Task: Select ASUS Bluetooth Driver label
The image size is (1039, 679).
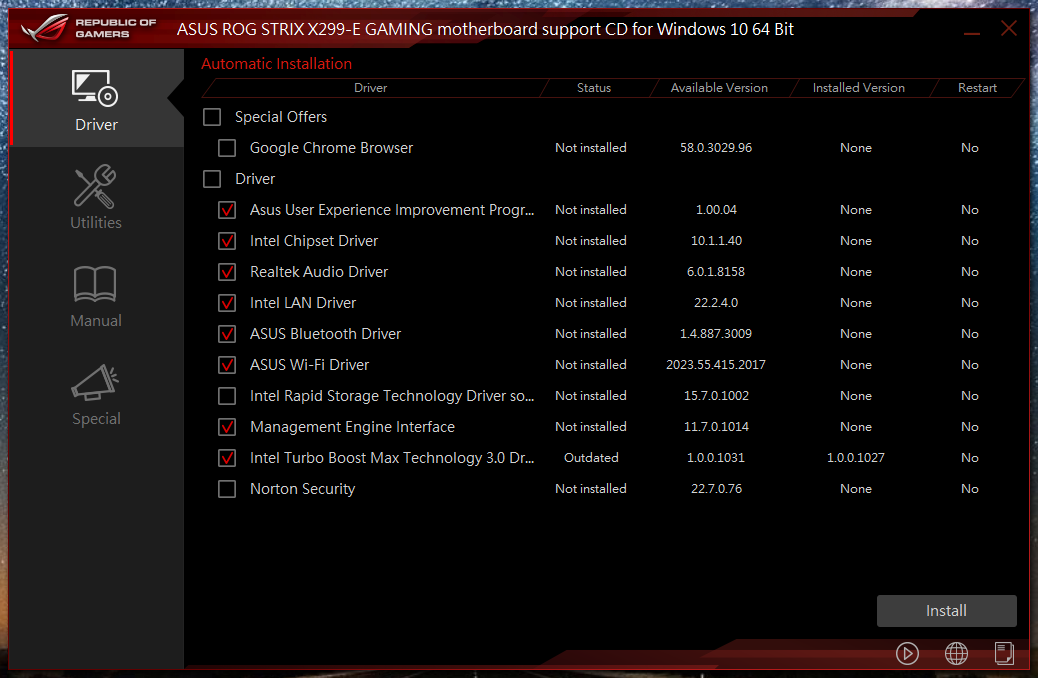Action: (325, 334)
